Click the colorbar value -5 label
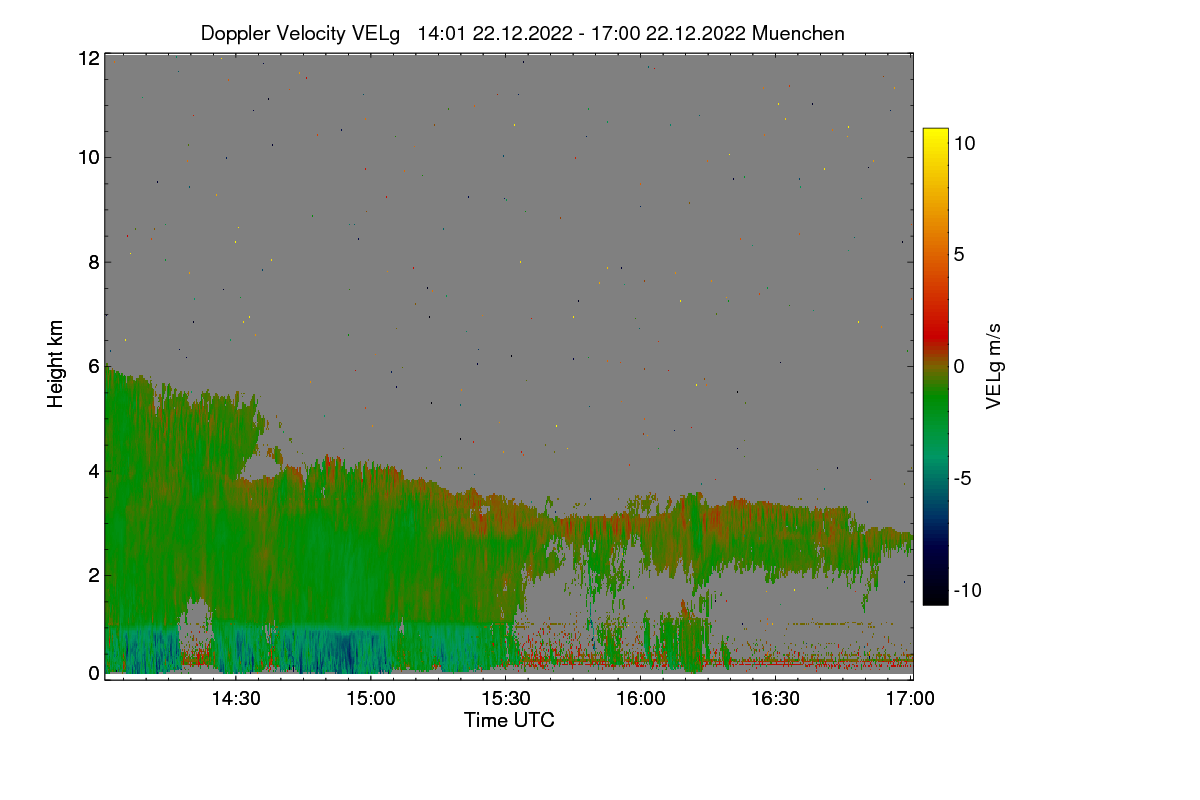Screen dimensions: 1200x800 point(961,478)
